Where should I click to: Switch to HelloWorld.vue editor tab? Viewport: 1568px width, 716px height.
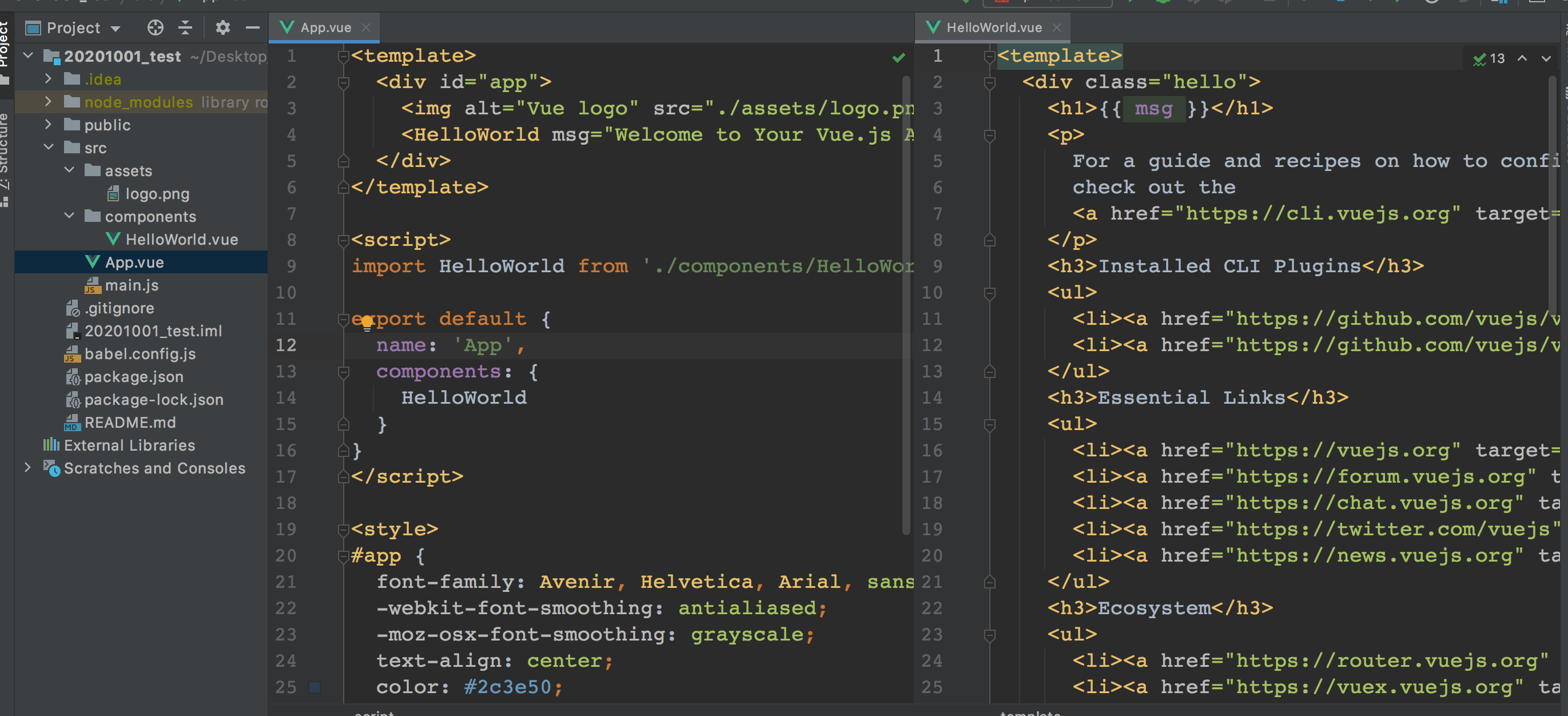(992, 27)
